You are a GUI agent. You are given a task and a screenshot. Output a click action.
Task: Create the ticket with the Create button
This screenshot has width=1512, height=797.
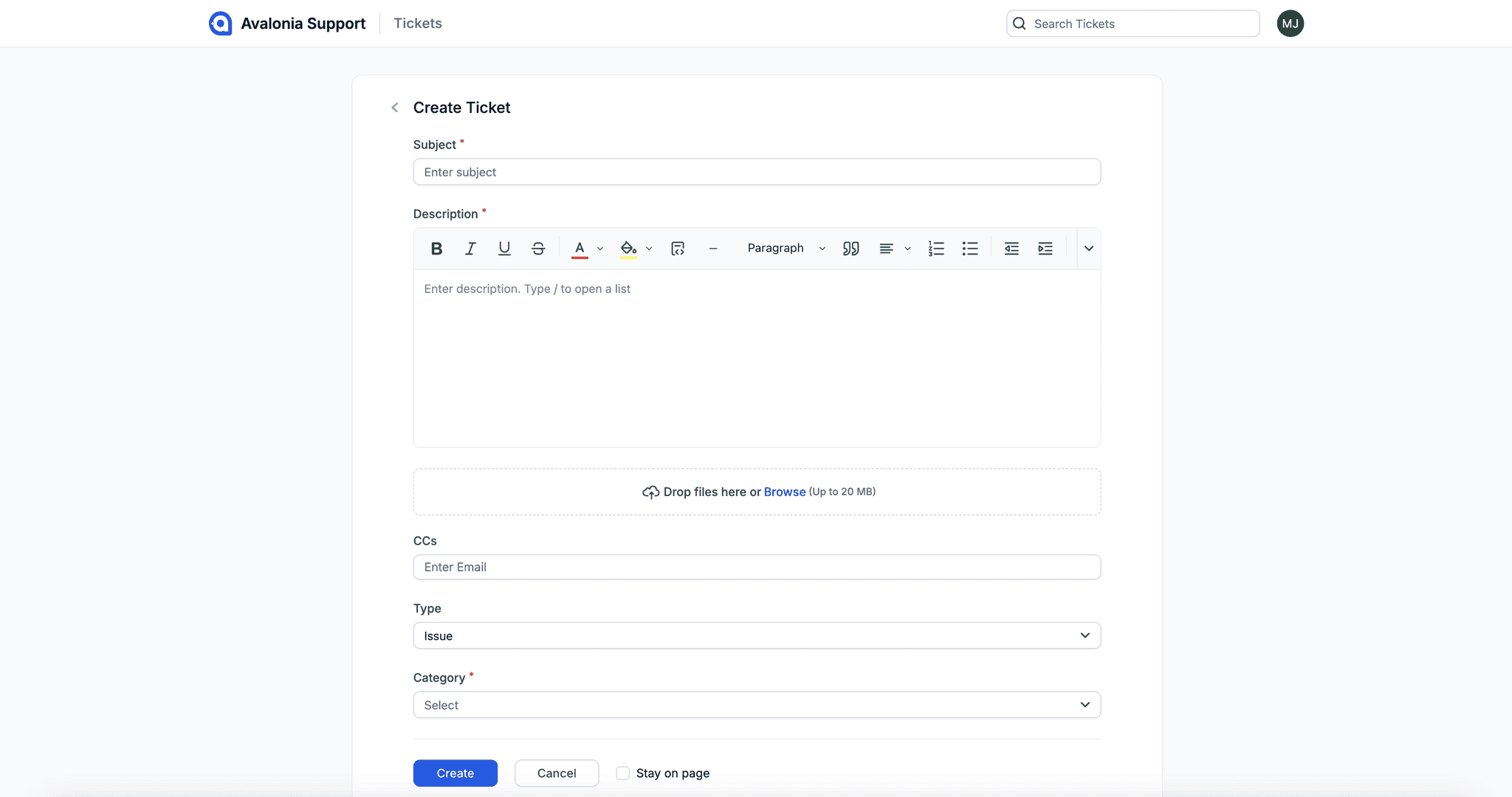pyautogui.click(x=455, y=773)
